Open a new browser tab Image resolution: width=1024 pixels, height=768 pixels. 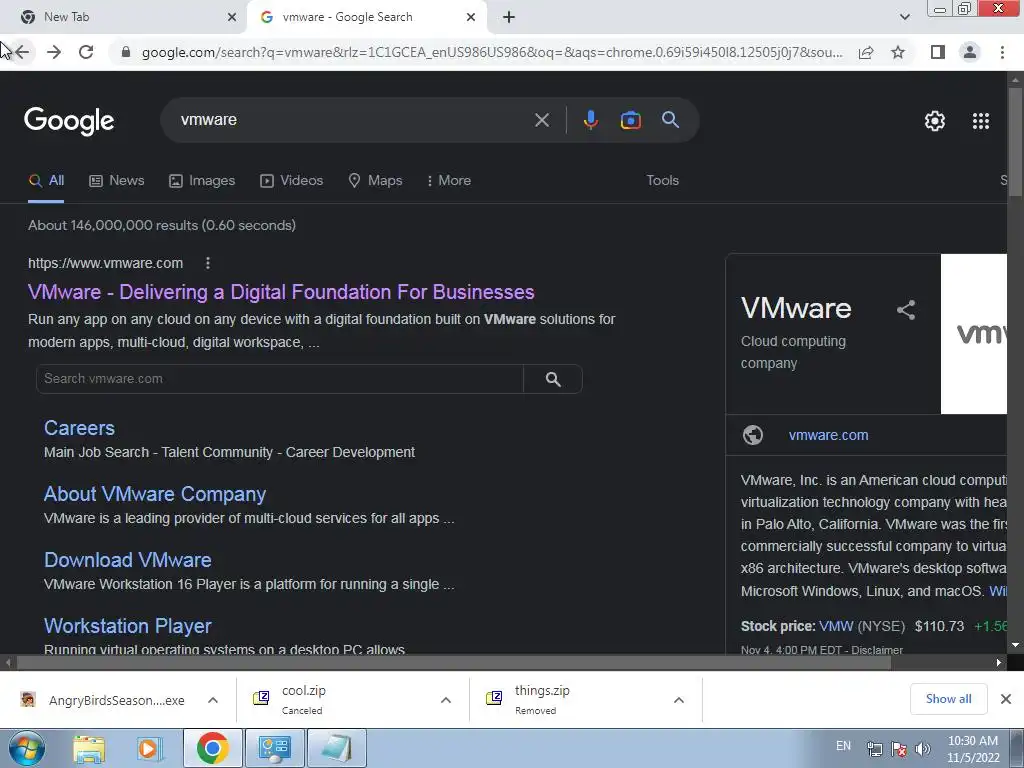tap(509, 17)
